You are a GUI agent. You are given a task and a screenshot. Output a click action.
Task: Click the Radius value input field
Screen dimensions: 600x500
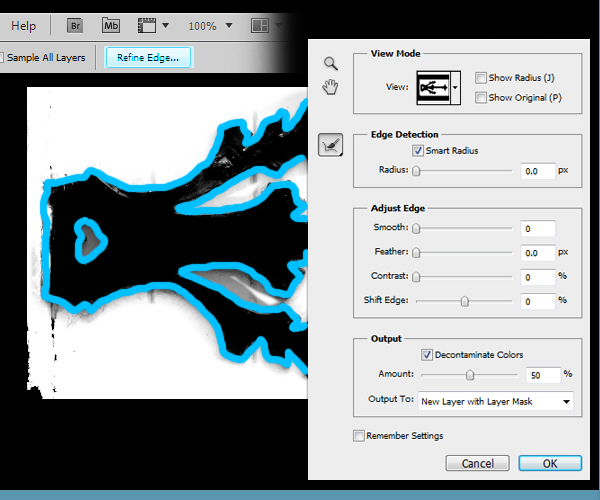(538, 171)
